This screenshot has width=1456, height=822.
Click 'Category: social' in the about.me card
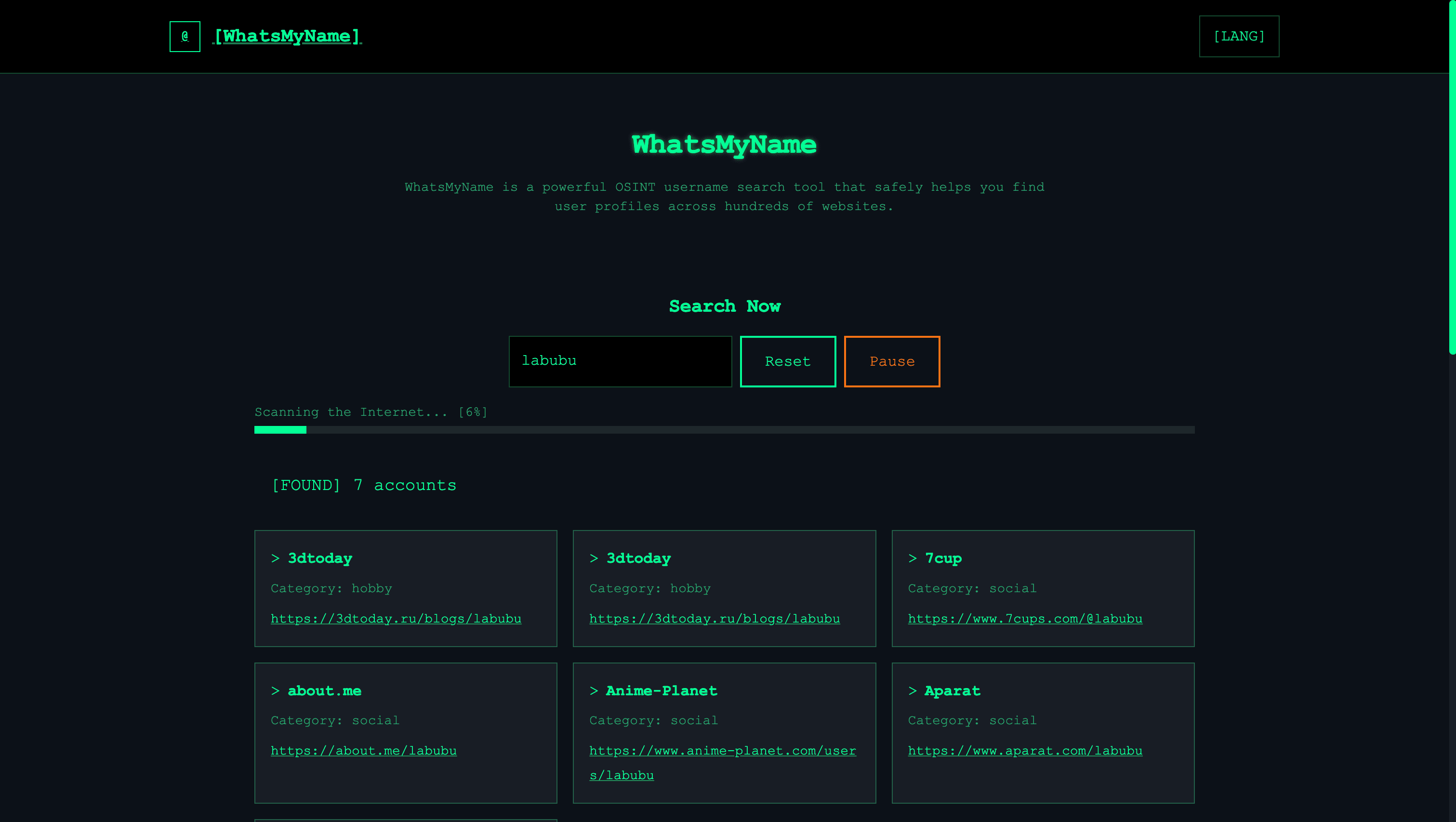click(334, 720)
